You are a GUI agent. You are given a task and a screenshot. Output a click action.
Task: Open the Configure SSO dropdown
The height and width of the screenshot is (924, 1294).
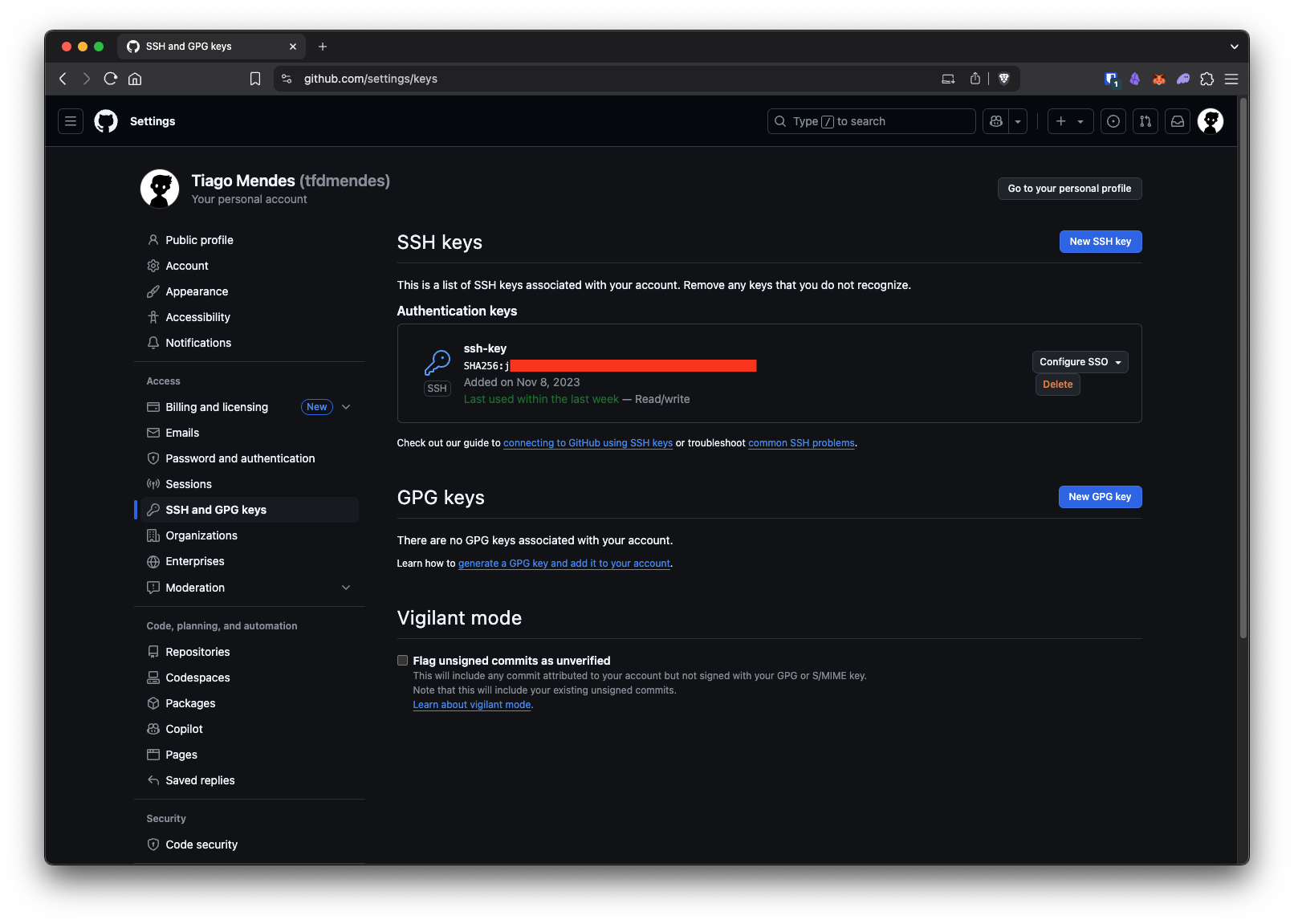pyautogui.click(x=1080, y=362)
